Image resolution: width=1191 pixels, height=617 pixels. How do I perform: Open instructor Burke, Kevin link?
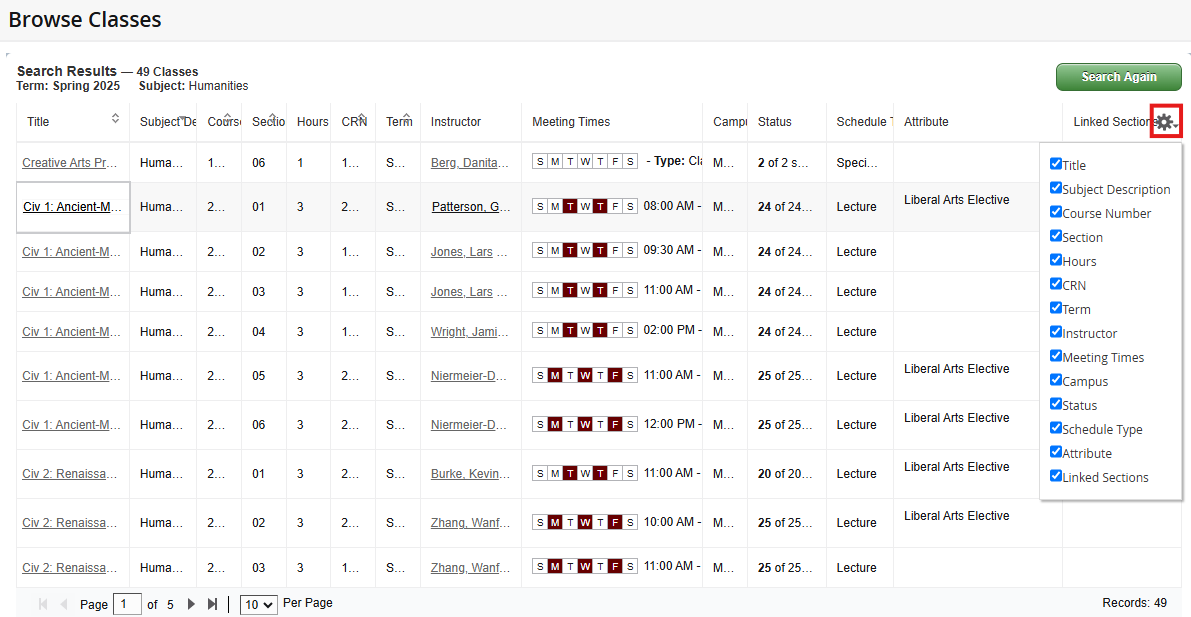pos(469,474)
